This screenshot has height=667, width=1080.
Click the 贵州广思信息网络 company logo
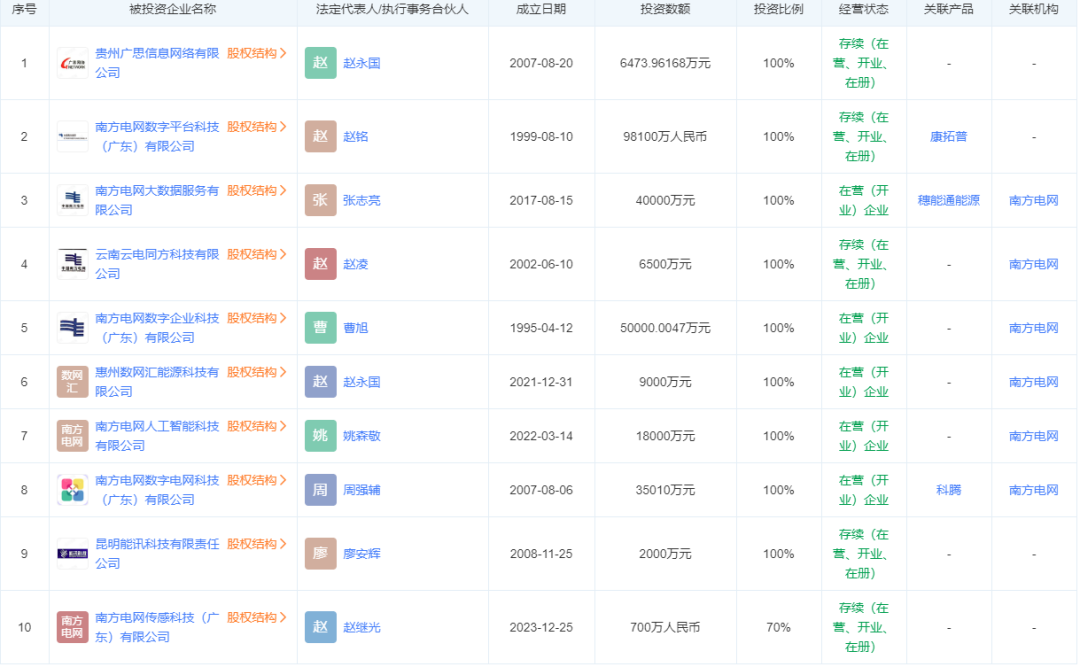(x=73, y=63)
